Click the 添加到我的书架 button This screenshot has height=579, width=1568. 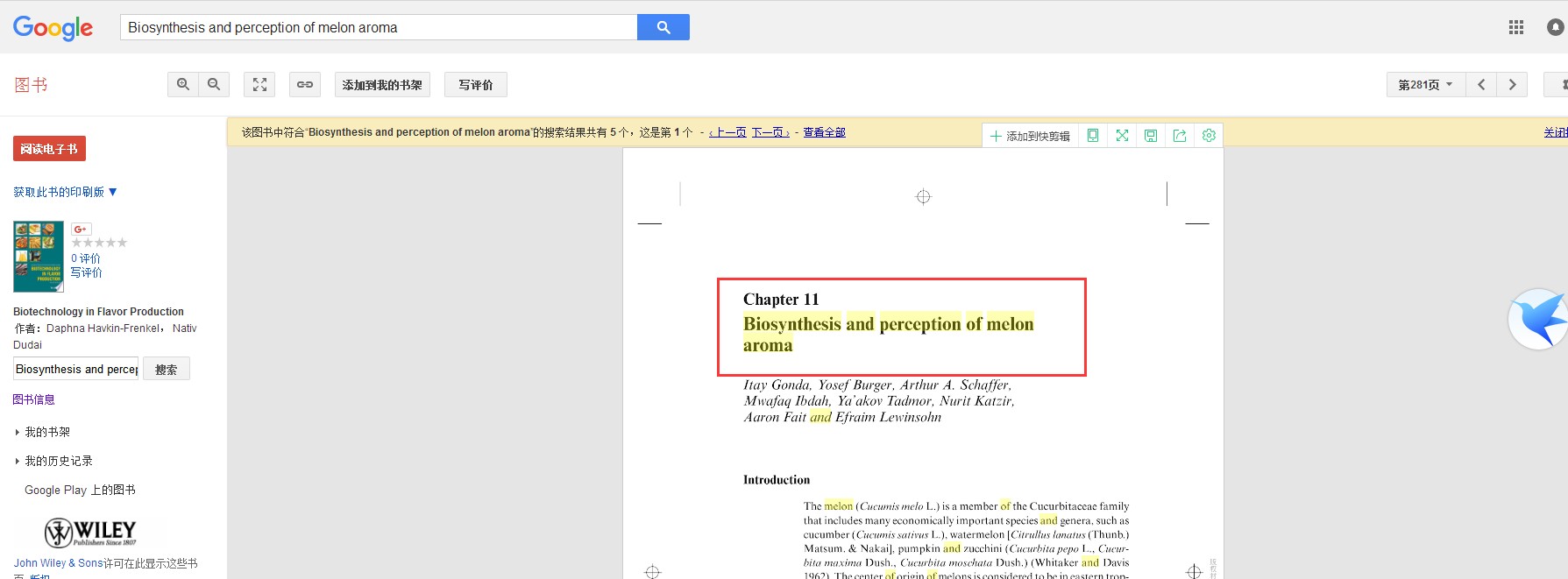click(382, 85)
